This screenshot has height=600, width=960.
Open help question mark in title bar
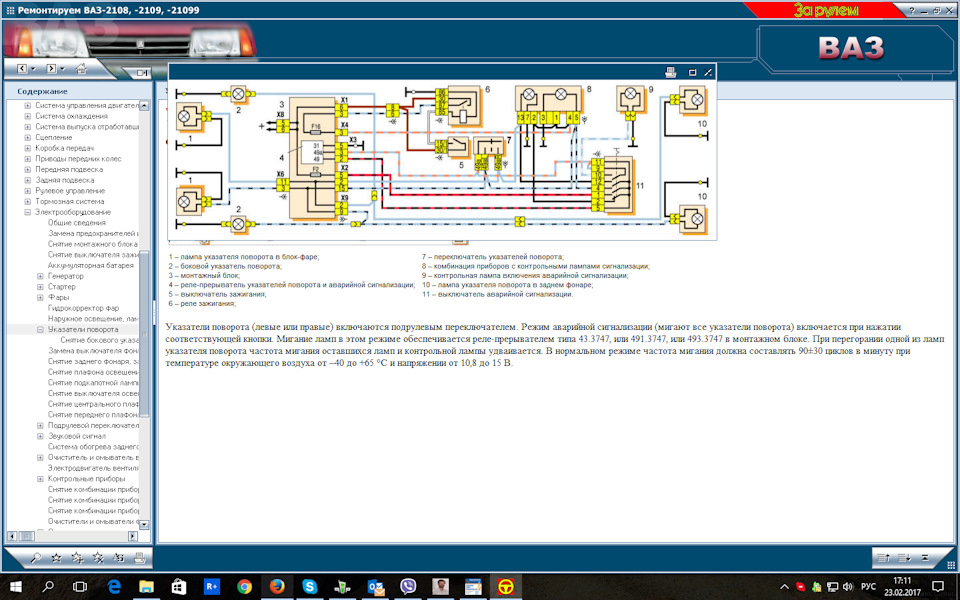[912, 10]
